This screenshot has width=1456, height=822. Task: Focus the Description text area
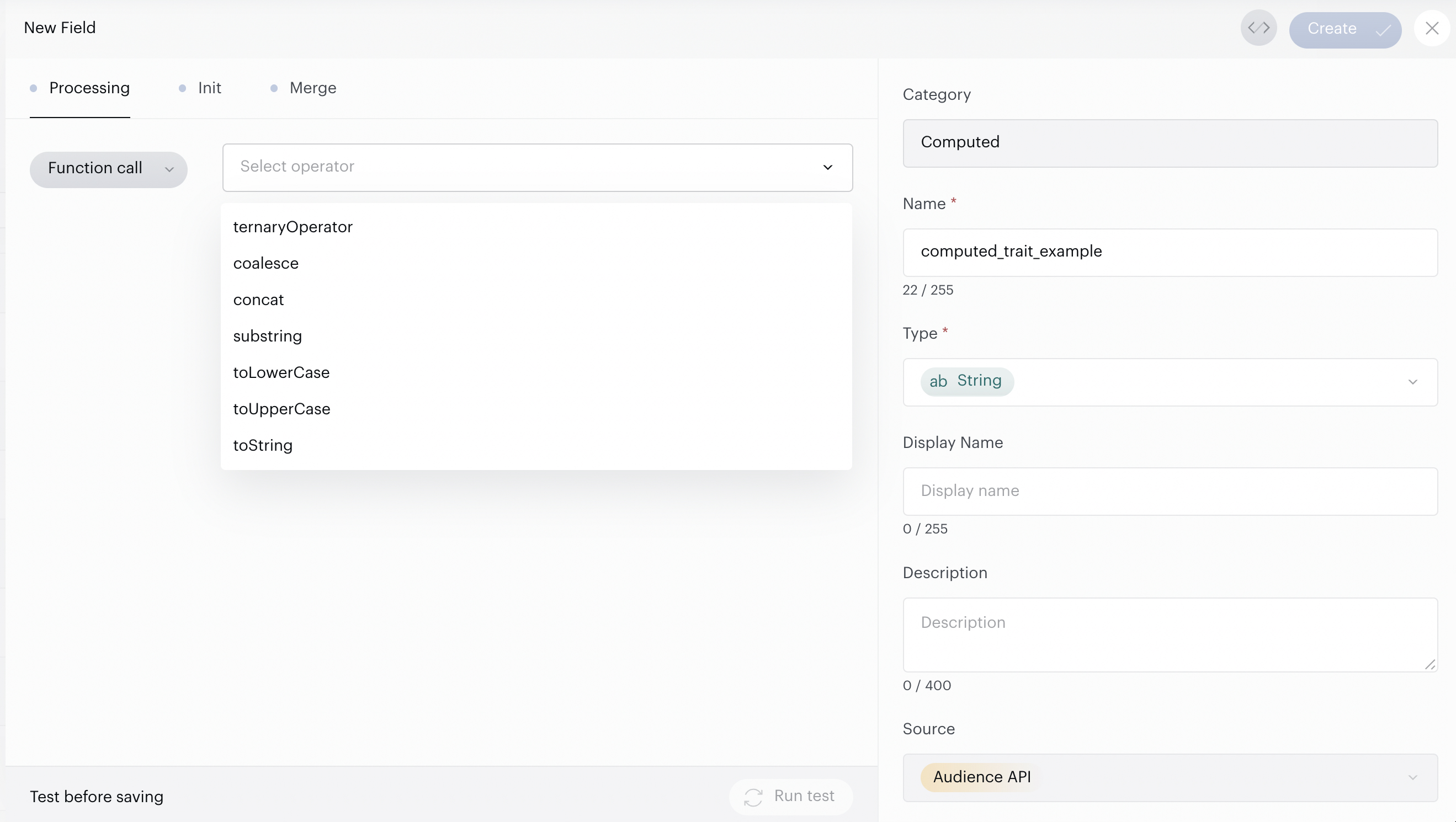1170,634
